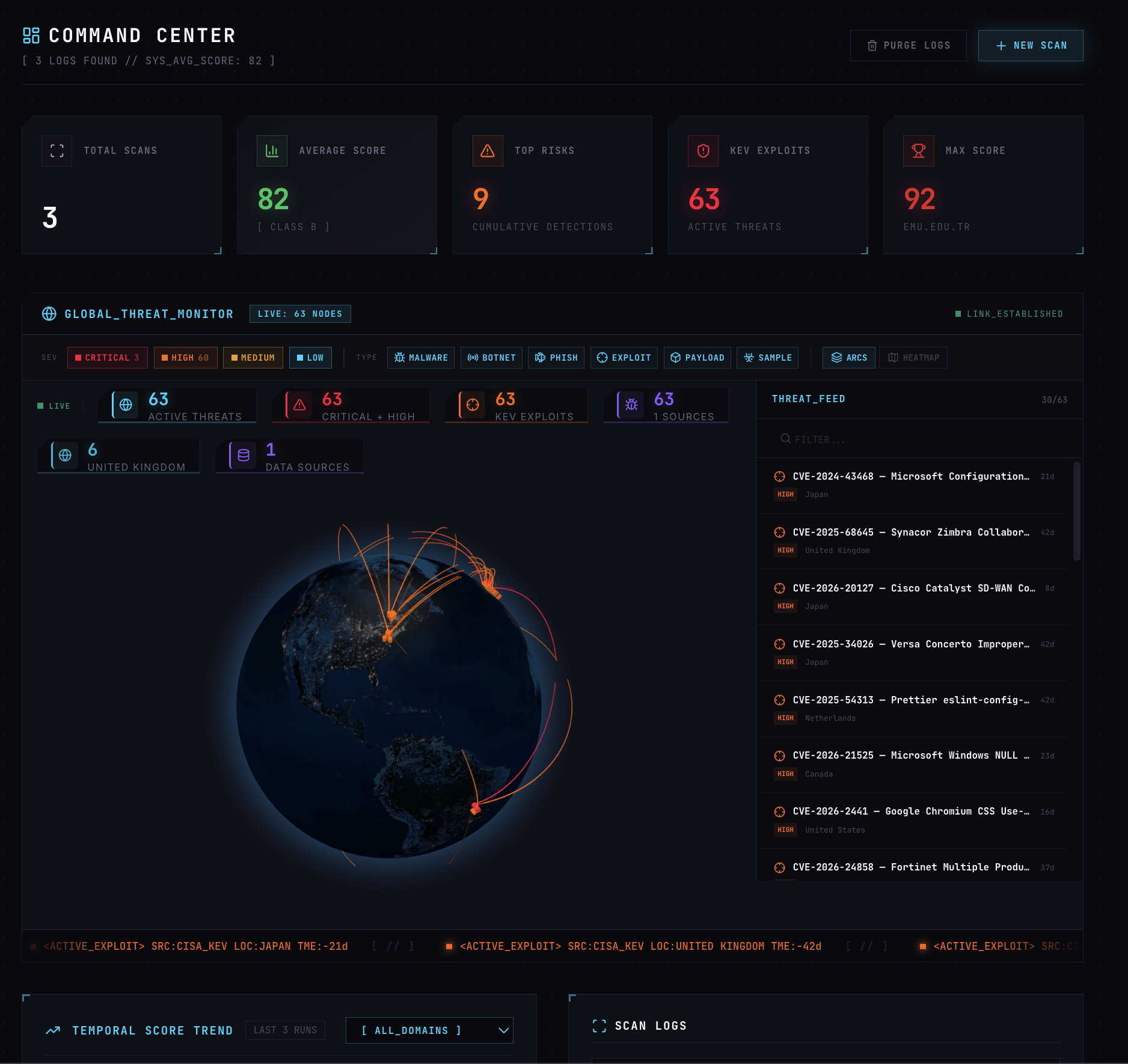Click the crosshair icon beside CVE-2025-34026
Viewport: 1128px width, 1064px height.
pyautogui.click(x=780, y=644)
